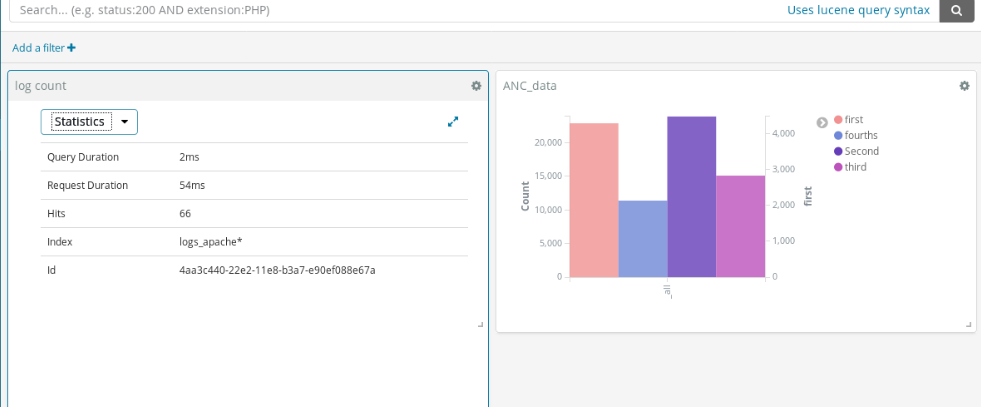Toggle the 'Second' legend series
The image size is (981, 407).
pos(861,151)
